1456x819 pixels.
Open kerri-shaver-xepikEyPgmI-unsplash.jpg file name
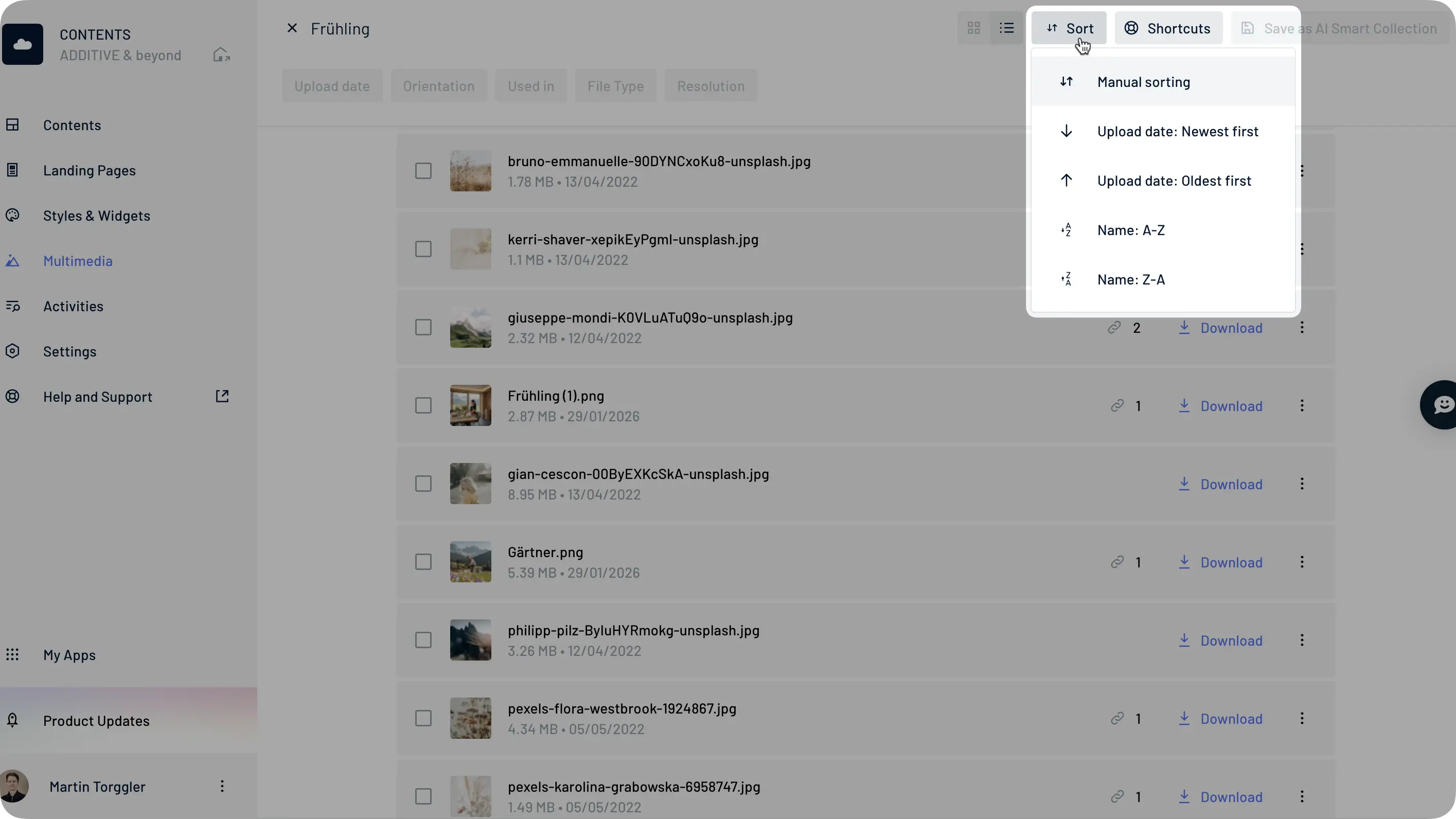click(x=632, y=239)
